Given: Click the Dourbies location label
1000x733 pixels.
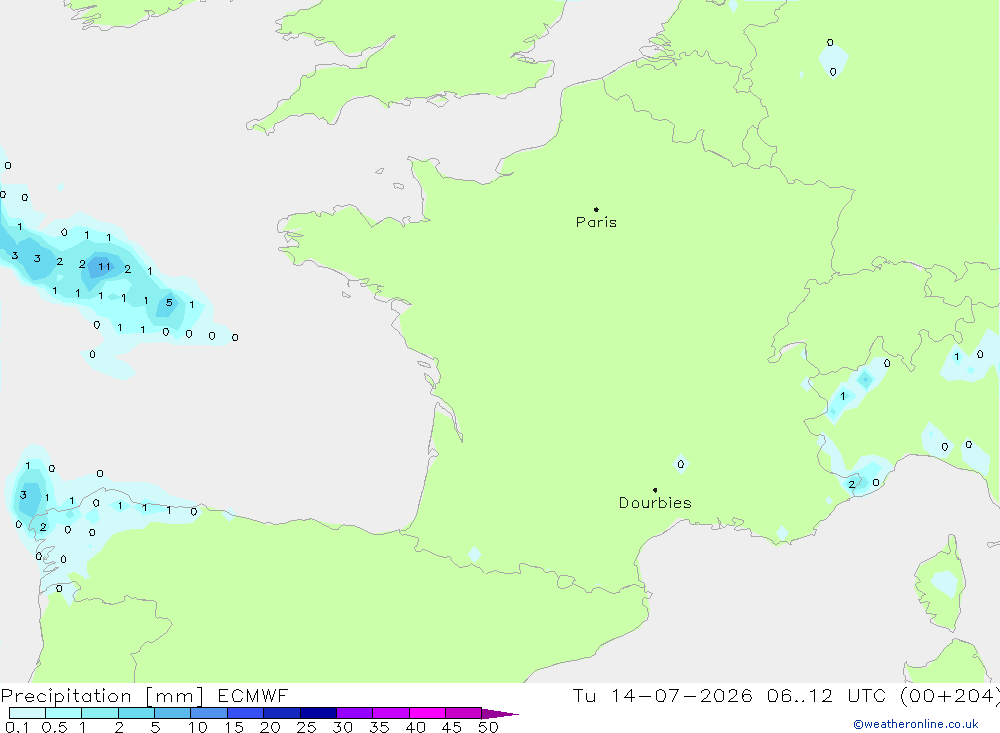Looking at the screenshot, I should [x=655, y=503].
